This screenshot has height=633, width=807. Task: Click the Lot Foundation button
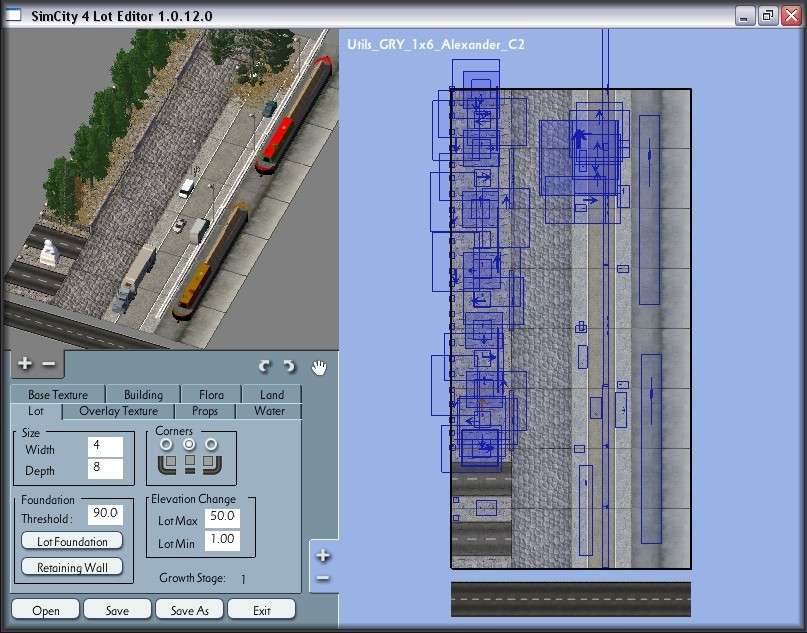(x=72, y=541)
